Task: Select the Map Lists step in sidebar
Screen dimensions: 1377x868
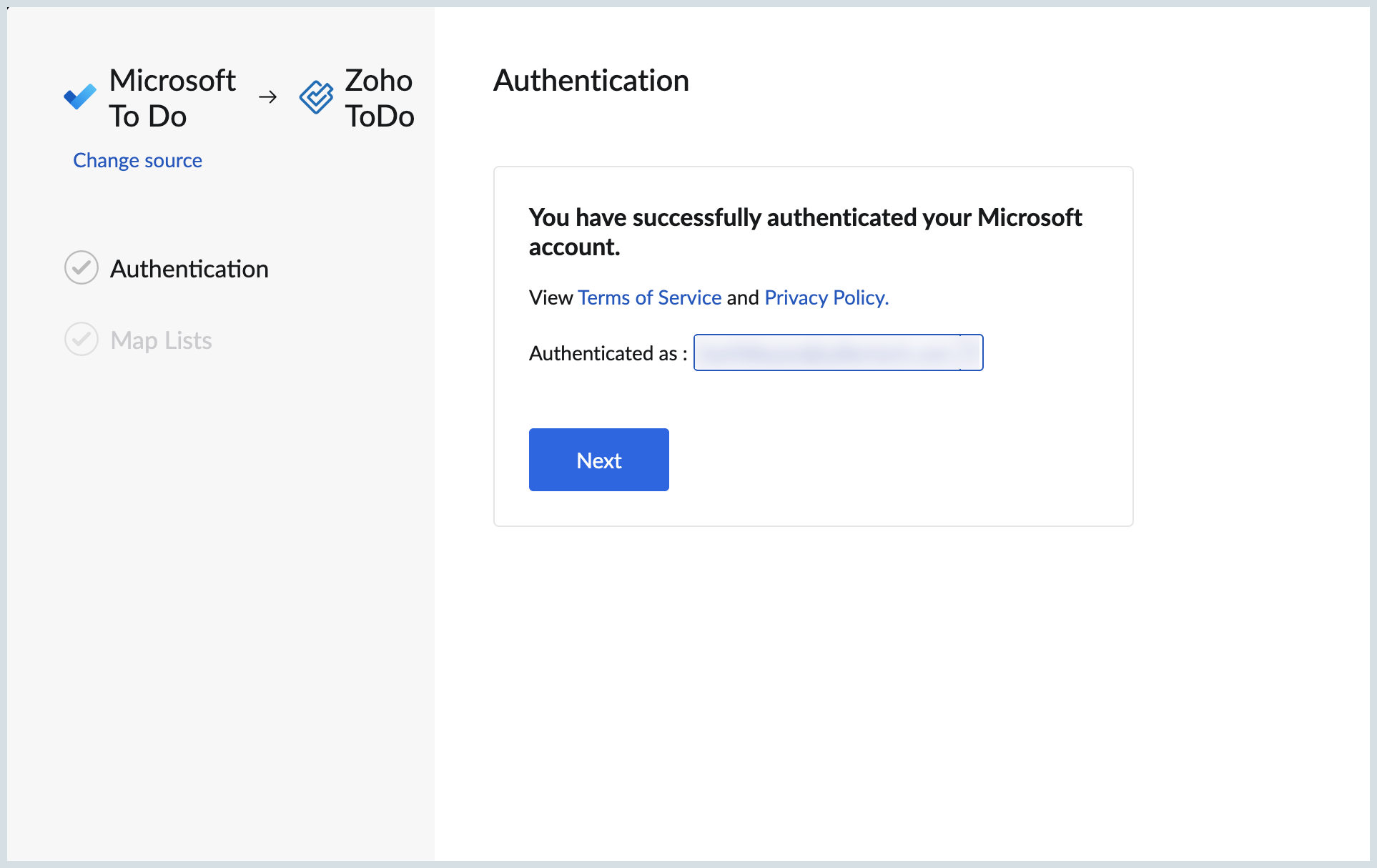Action: coord(160,340)
